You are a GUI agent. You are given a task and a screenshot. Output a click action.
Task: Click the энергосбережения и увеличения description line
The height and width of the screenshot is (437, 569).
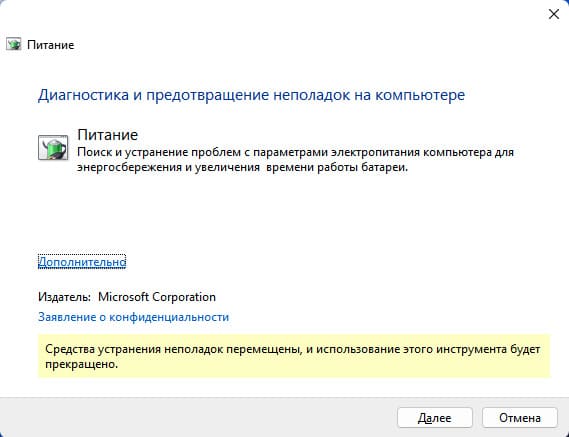point(242,167)
